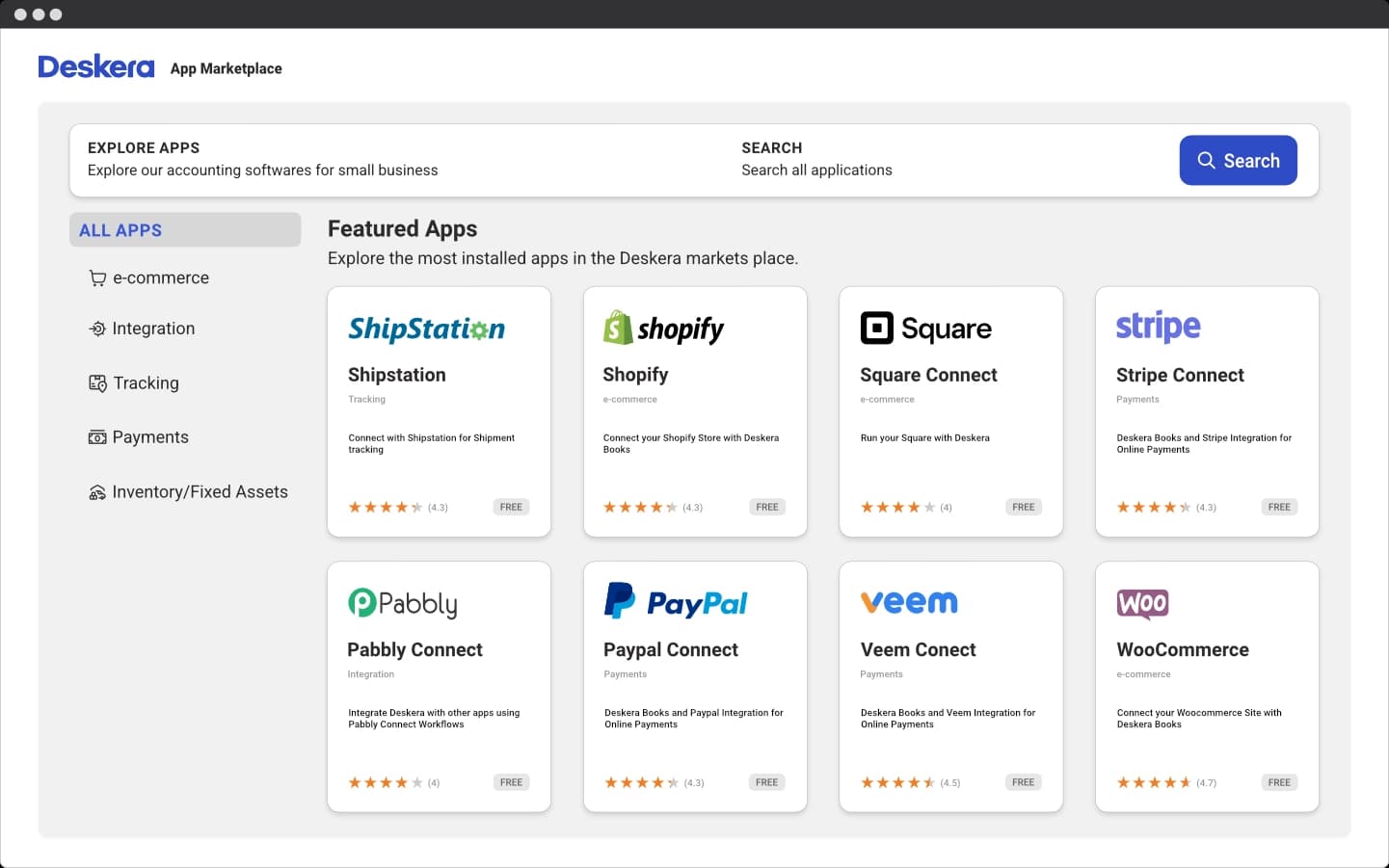
Task: Open the Stripe Connect app title
Action: point(1180,375)
